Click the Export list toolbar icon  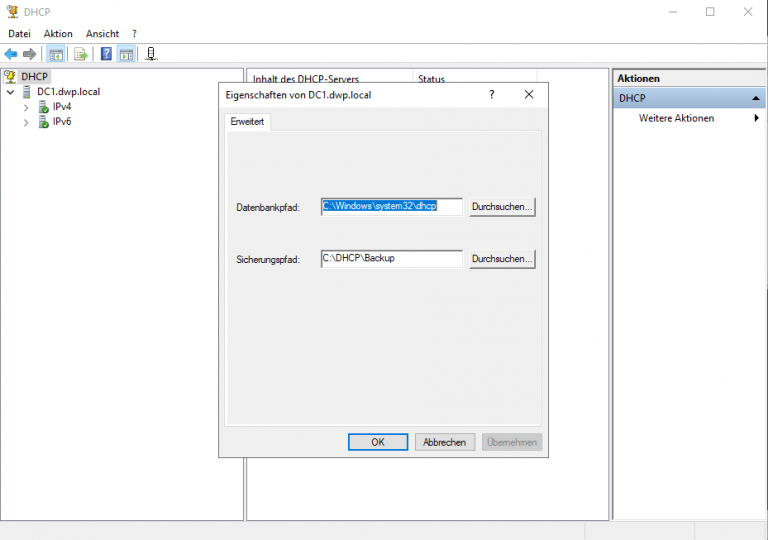(x=81, y=54)
